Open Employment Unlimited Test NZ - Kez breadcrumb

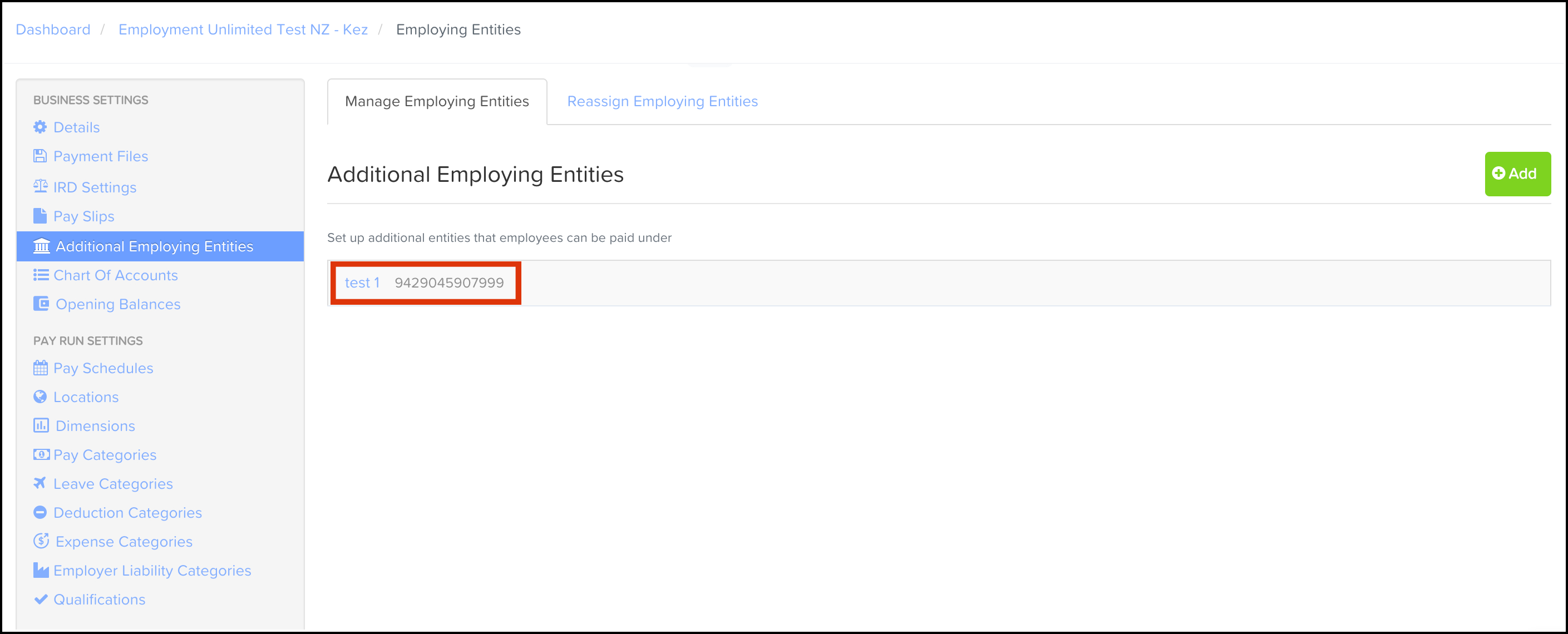click(243, 30)
